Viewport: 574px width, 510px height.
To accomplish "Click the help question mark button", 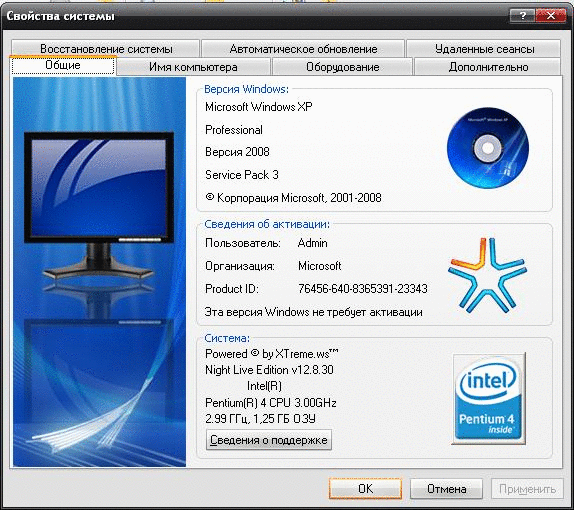I will pyautogui.click(x=522, y=16).
